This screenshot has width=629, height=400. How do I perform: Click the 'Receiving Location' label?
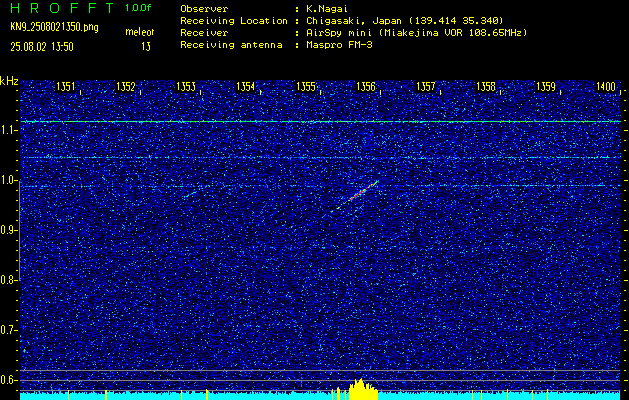point(234,21)
